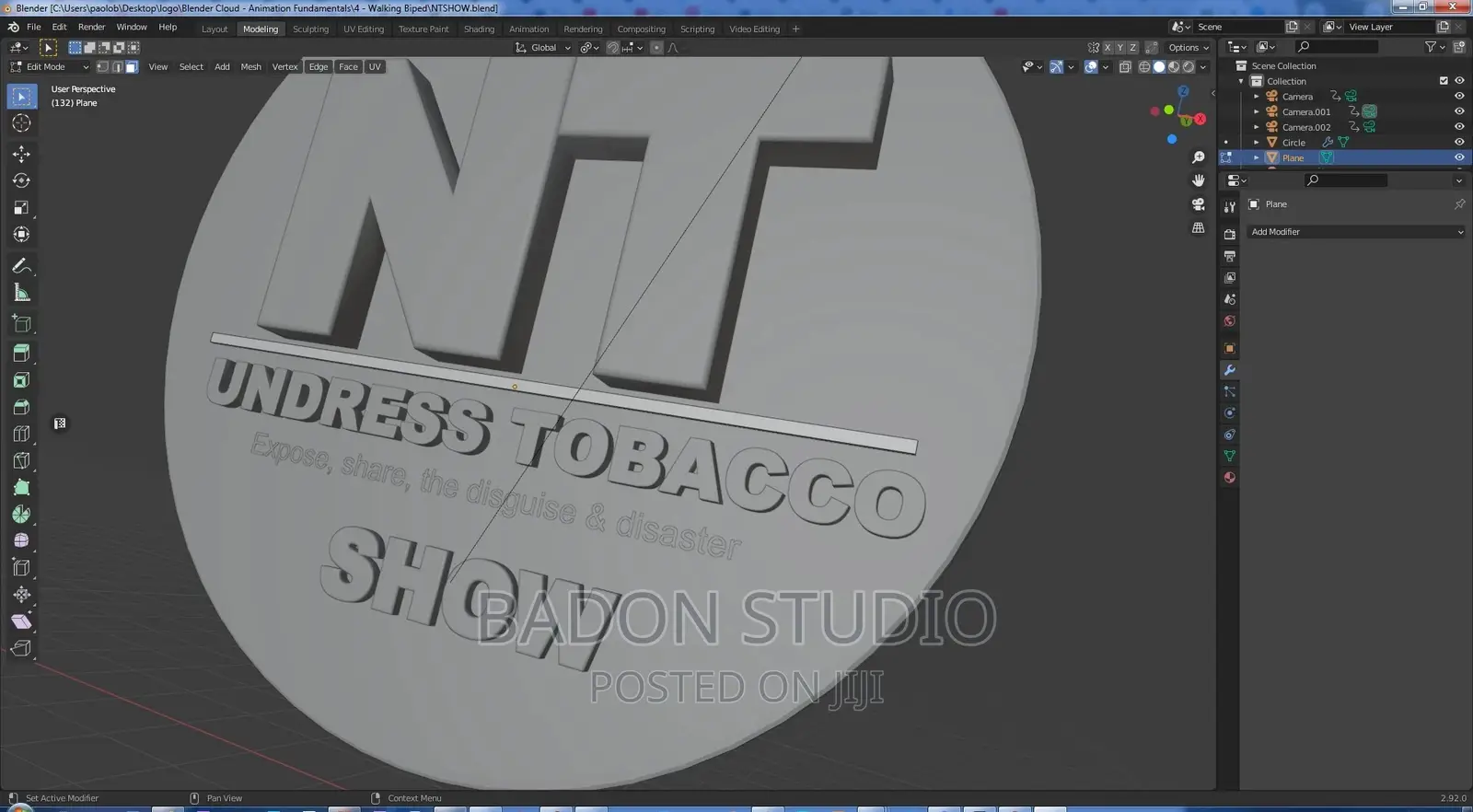
Task: Click the outliner search field
Action: tap(1336, 47)
